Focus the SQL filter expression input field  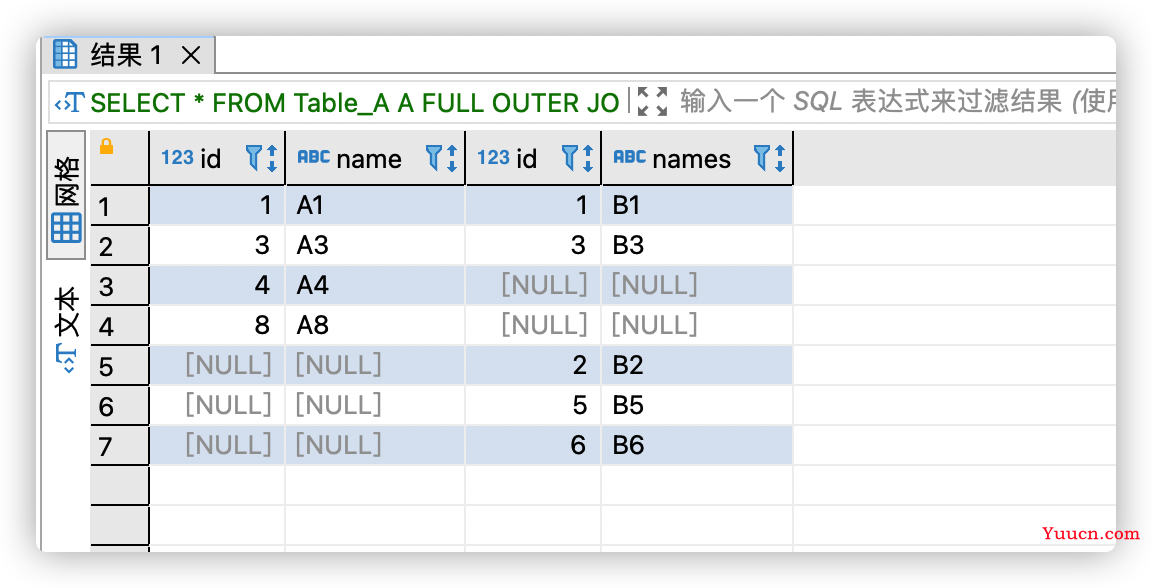896,101
